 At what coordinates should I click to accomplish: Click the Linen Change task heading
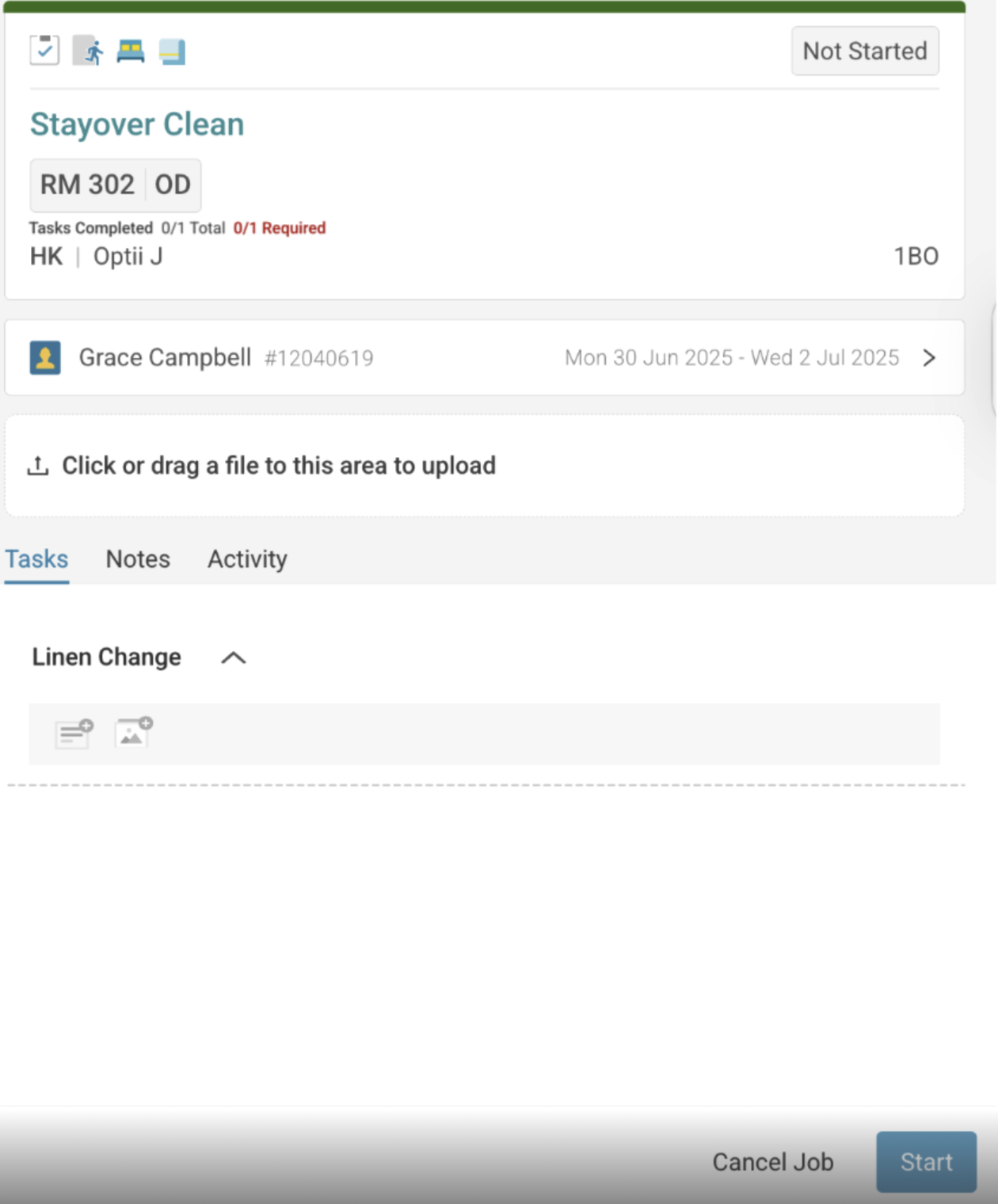pyautogui.click(x=106, y=657)
